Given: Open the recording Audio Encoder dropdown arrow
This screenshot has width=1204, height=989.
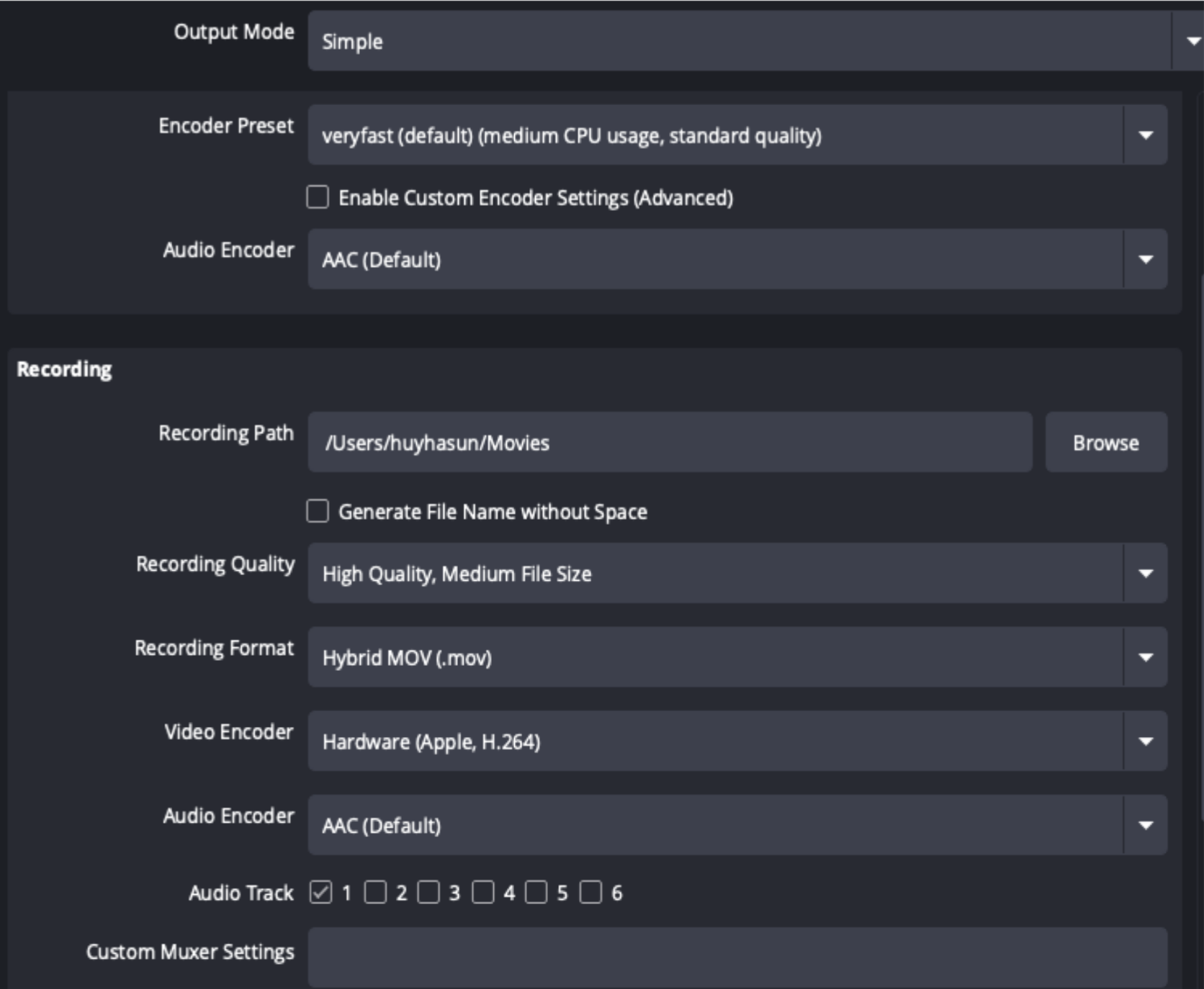Looking at the screenshot, I should (x=1145, y=825).
